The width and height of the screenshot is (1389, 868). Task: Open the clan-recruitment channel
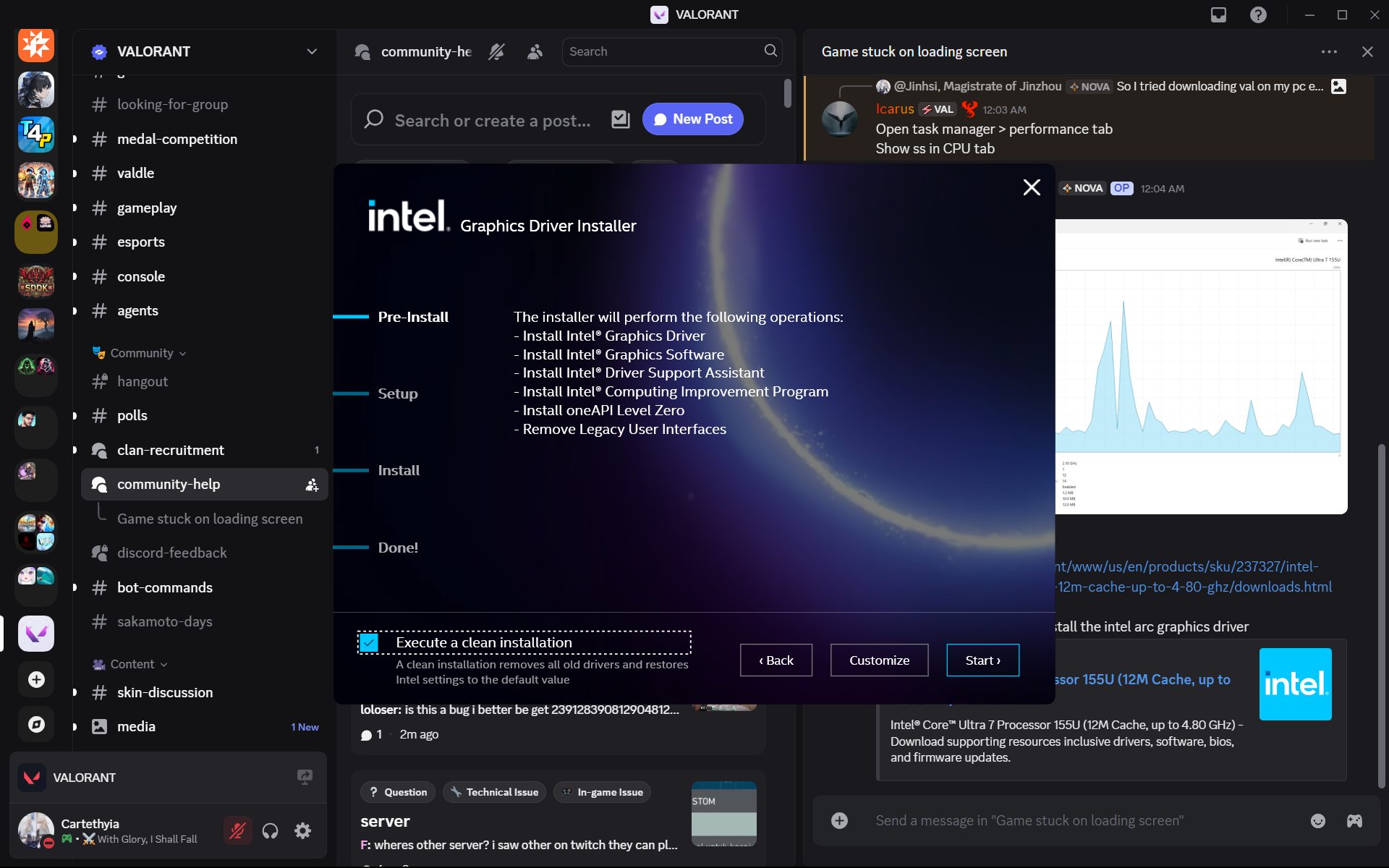point(171,450)
